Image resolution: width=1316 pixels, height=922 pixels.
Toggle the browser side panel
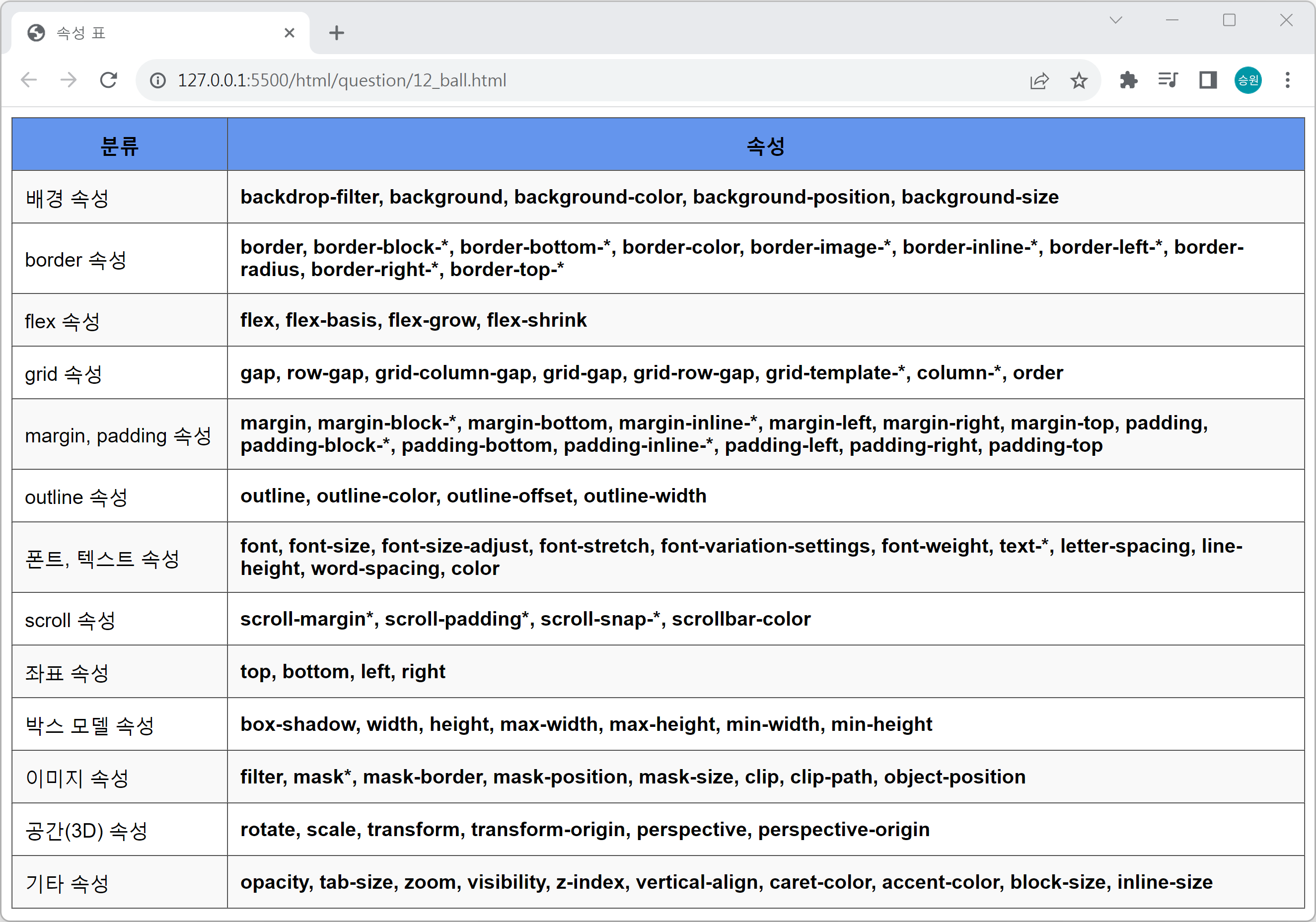coord(1208,80)
